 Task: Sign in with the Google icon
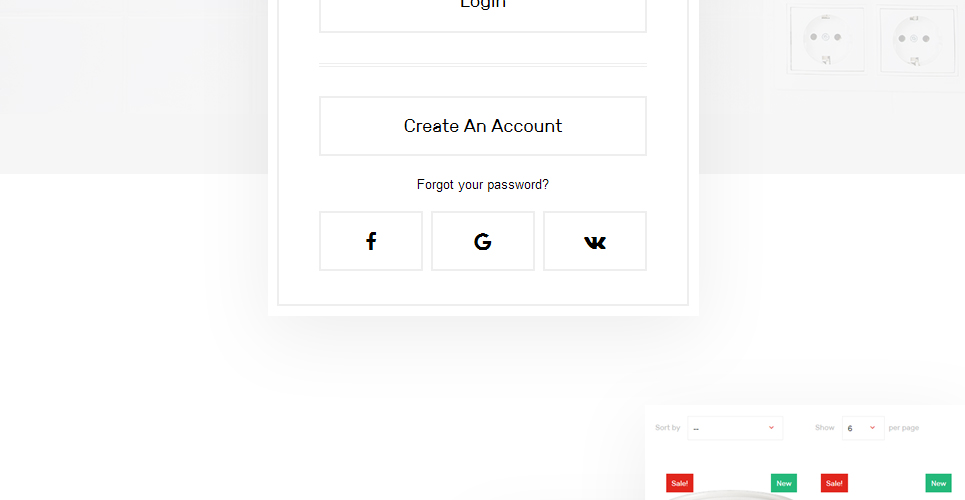click(x=482, y=241)
